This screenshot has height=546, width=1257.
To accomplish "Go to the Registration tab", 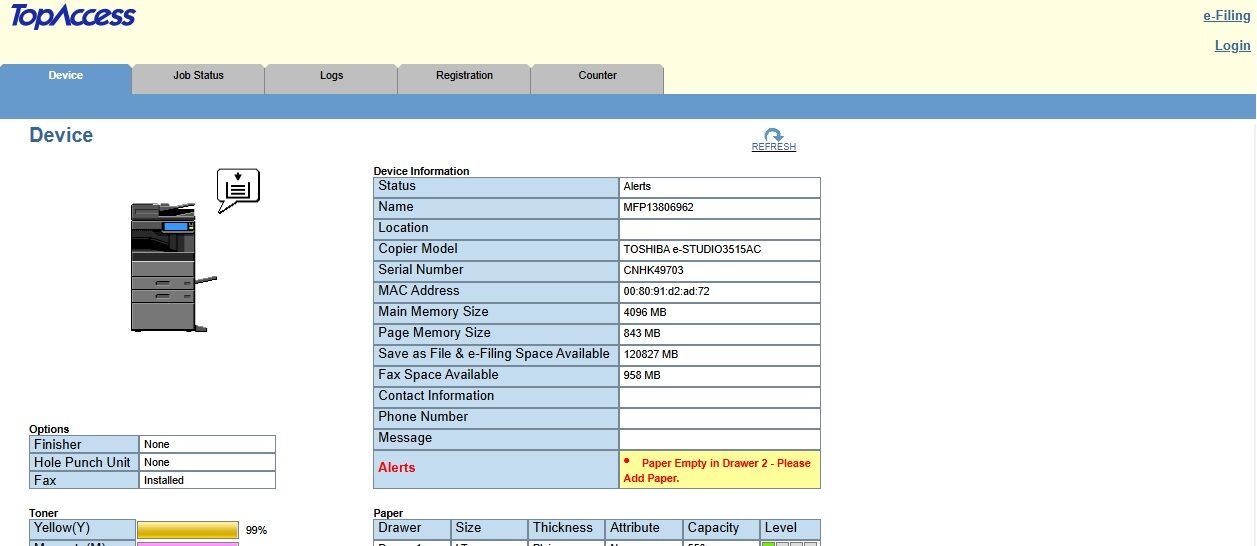I will pyautogui.click(x=464, y=76).
